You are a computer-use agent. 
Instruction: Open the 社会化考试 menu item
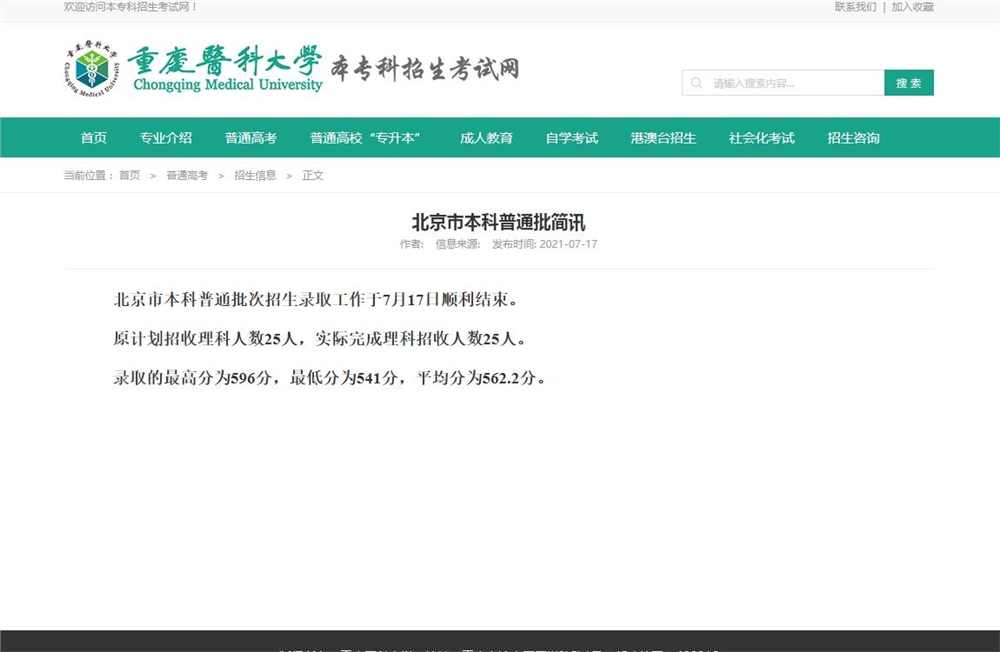point(761,138)
